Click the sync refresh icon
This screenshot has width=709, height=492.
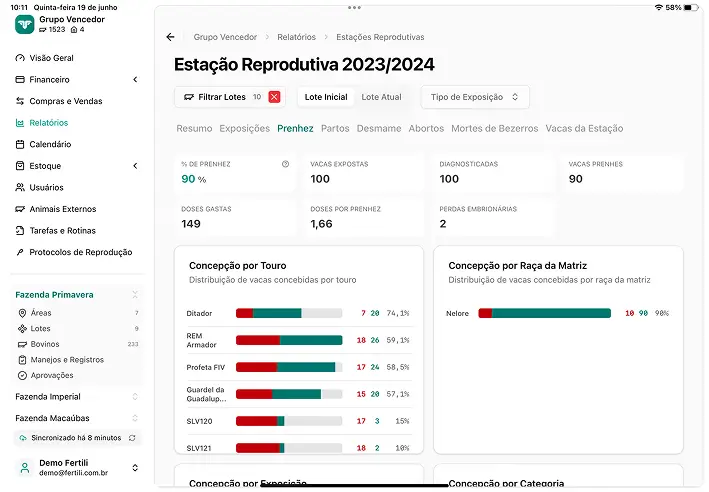132,438
